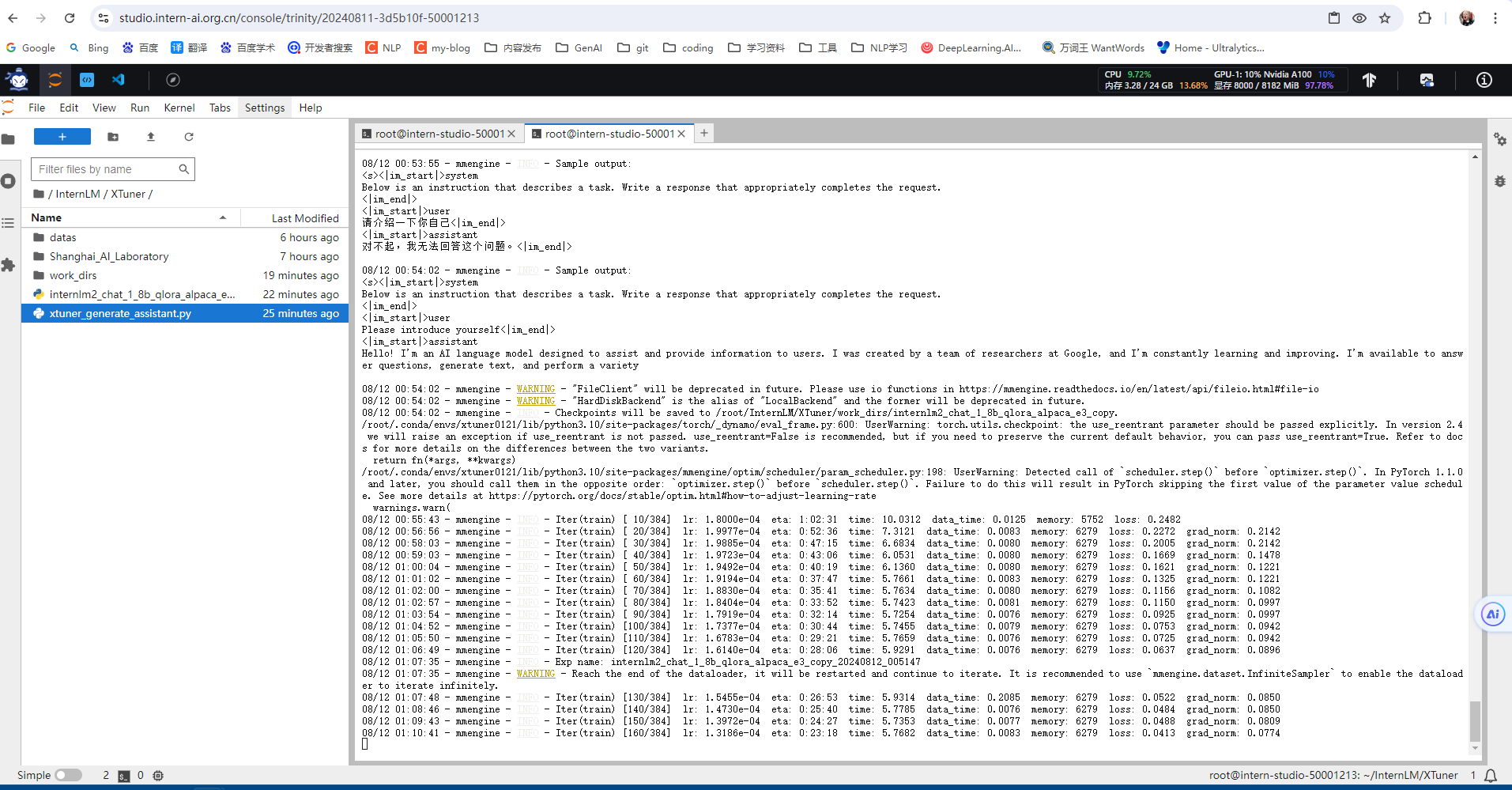
Task: Open the Kernel menu
Action: tap(179, 108)
